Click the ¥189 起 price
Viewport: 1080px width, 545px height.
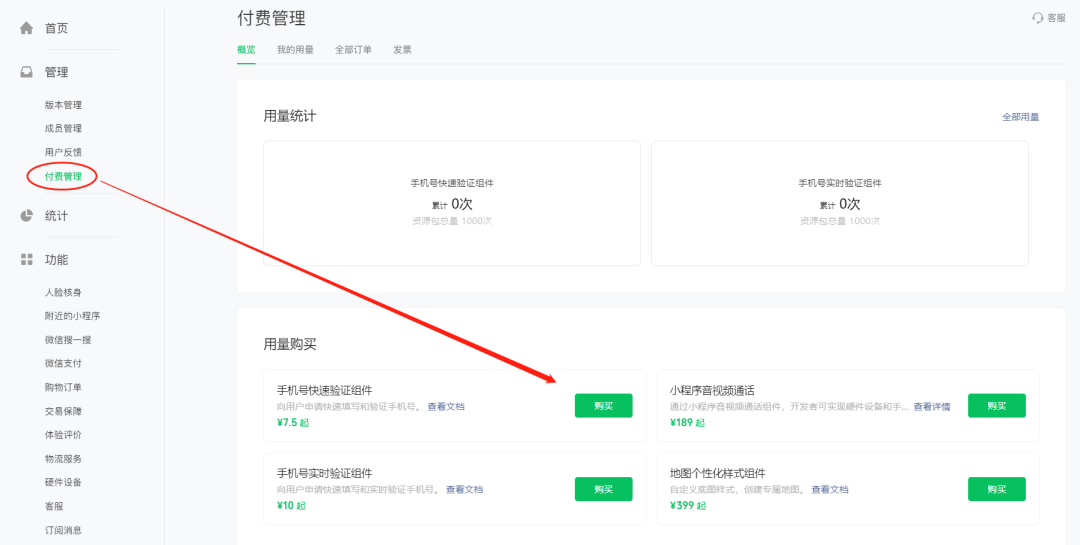click(687, 422)
